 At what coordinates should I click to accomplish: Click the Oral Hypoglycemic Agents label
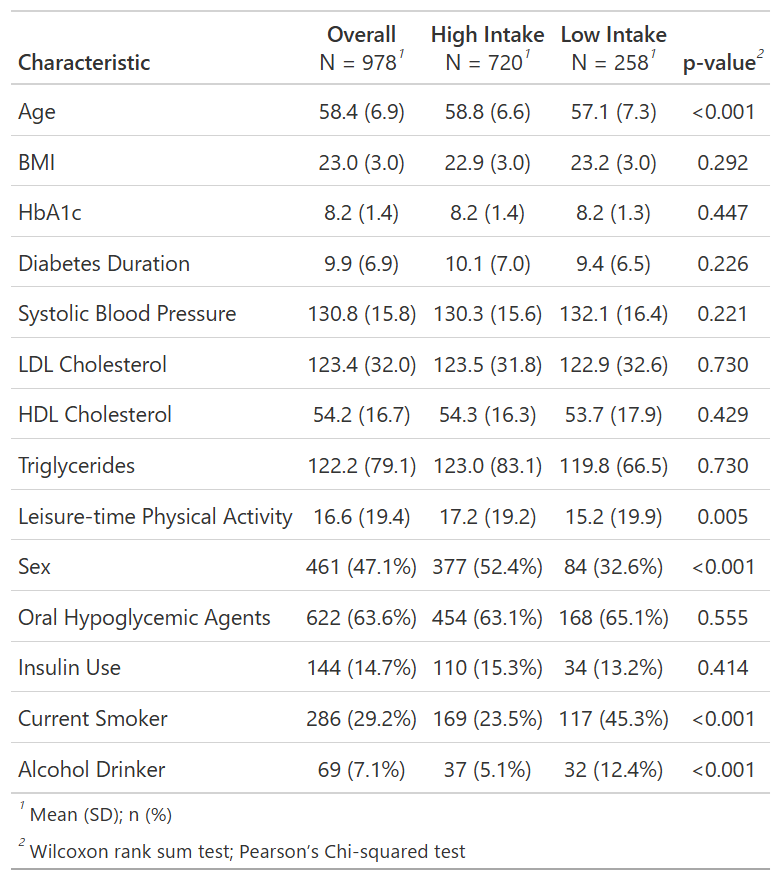[144, 618]
